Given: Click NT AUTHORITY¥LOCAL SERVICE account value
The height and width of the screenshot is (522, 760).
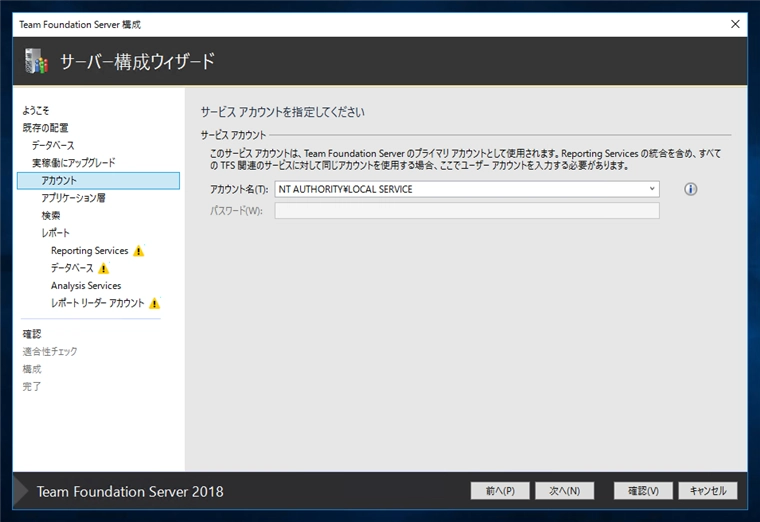Looking at the screenshot, I should (x=345, y=190).
